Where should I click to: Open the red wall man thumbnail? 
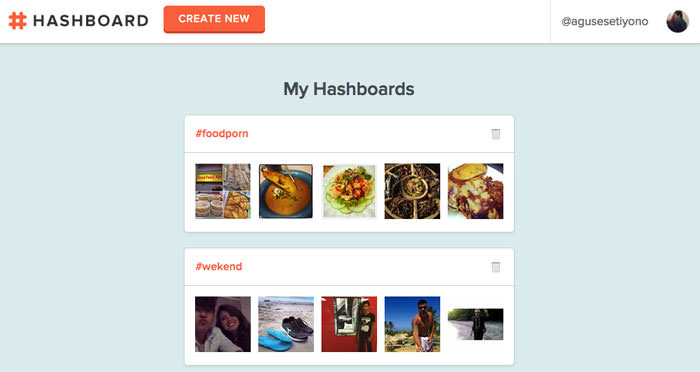pyautogui.click(x=349, y=324)
